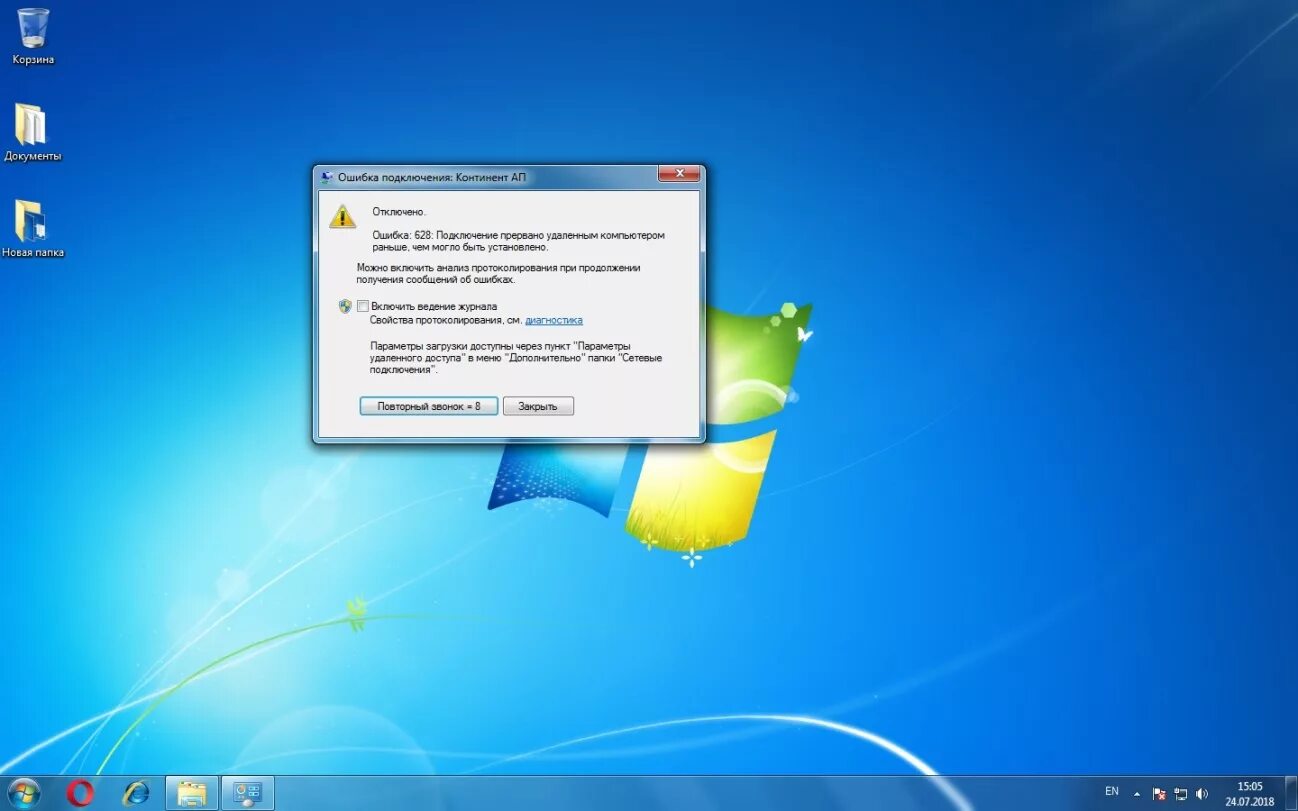Open the clock showing 15:05
1298x811 pixels.
[1250, 793]
